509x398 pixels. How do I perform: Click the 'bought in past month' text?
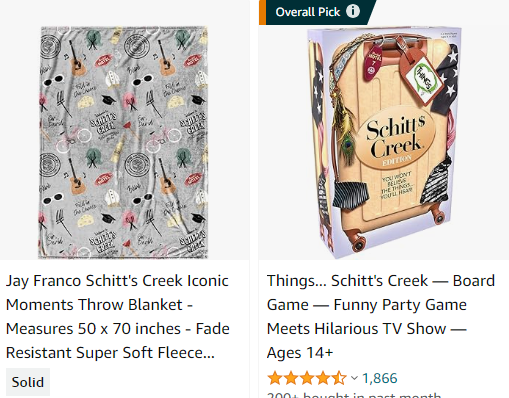pos(354,395)
